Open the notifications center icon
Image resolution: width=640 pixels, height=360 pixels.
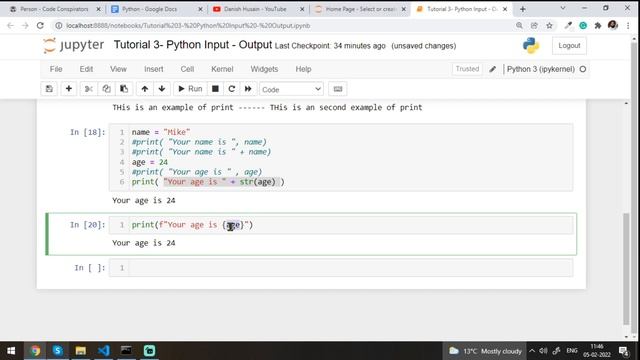[x=624, y=351]
